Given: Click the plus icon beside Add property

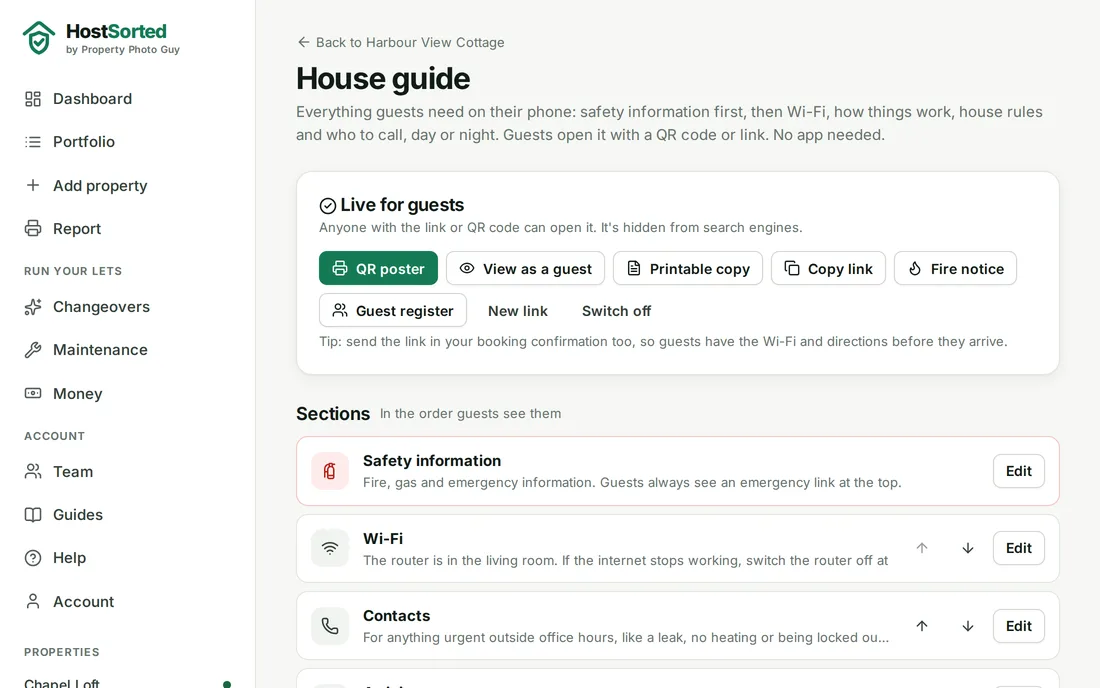Looking at the screenshot, I should pyautogui.click(x=33, y=185).
